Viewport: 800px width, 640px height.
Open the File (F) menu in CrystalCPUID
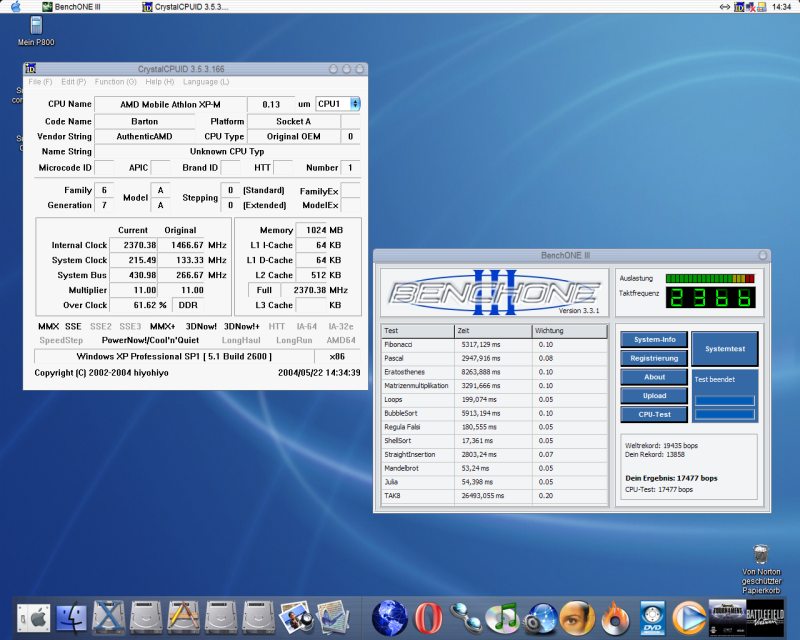click(x=41, y=81)
